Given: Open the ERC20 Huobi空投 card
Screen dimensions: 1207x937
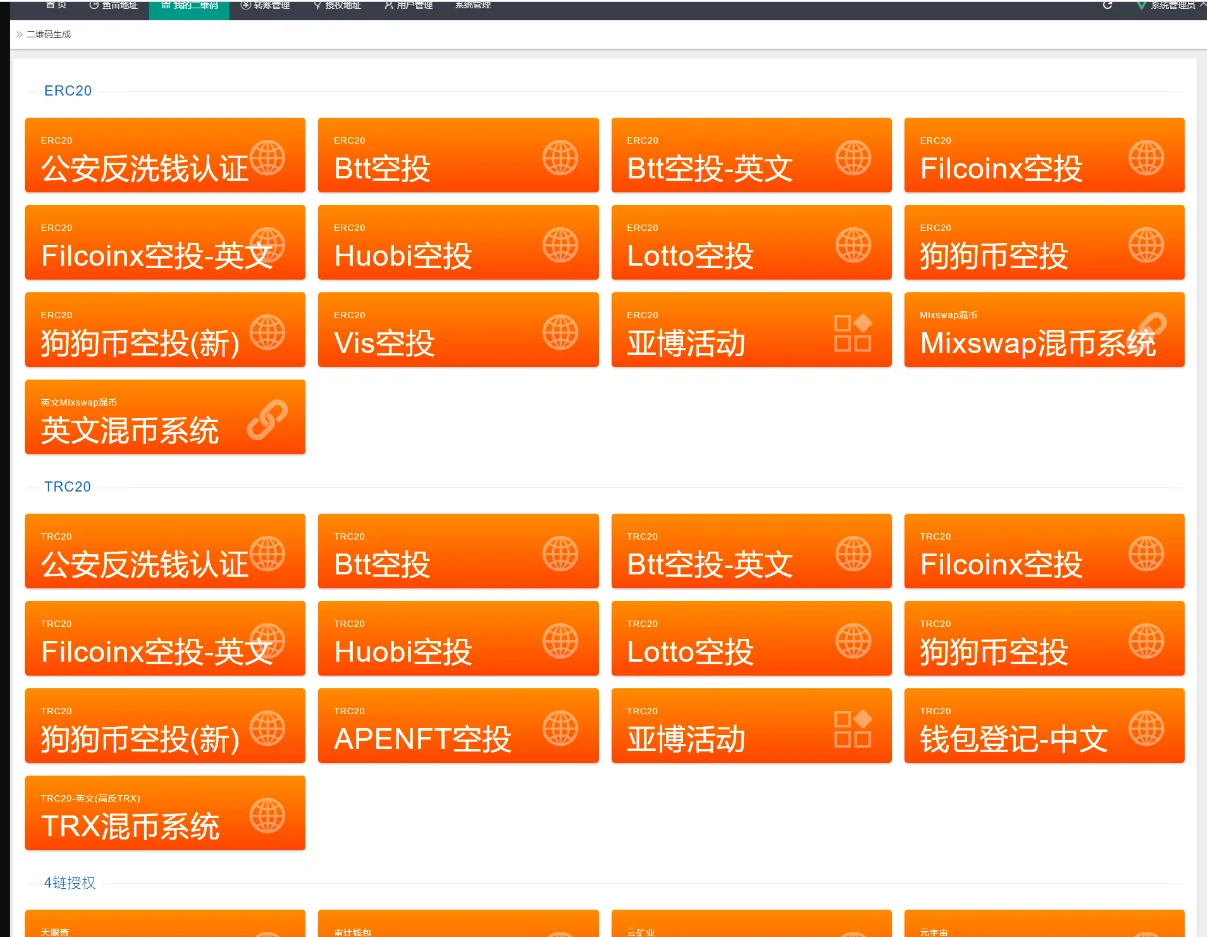Looking at the screenshot, I should [x=458, y=243].
